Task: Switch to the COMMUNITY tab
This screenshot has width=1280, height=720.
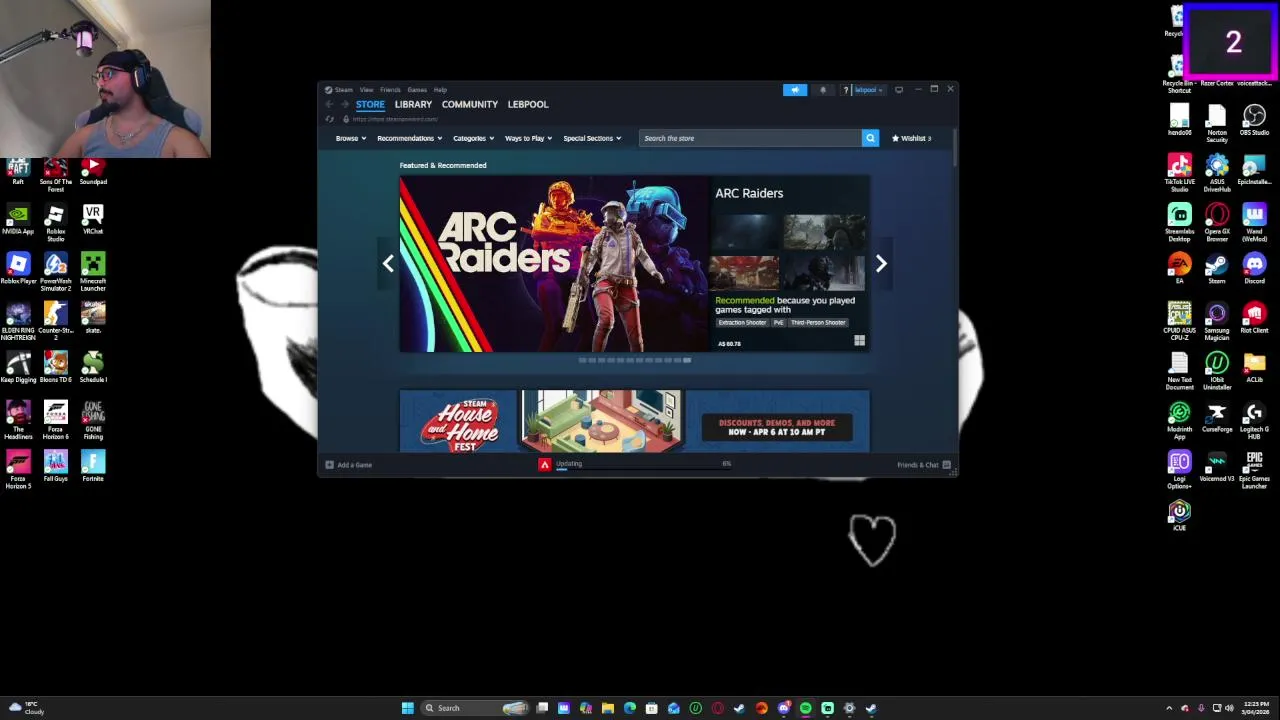Action: pos(470,104)
